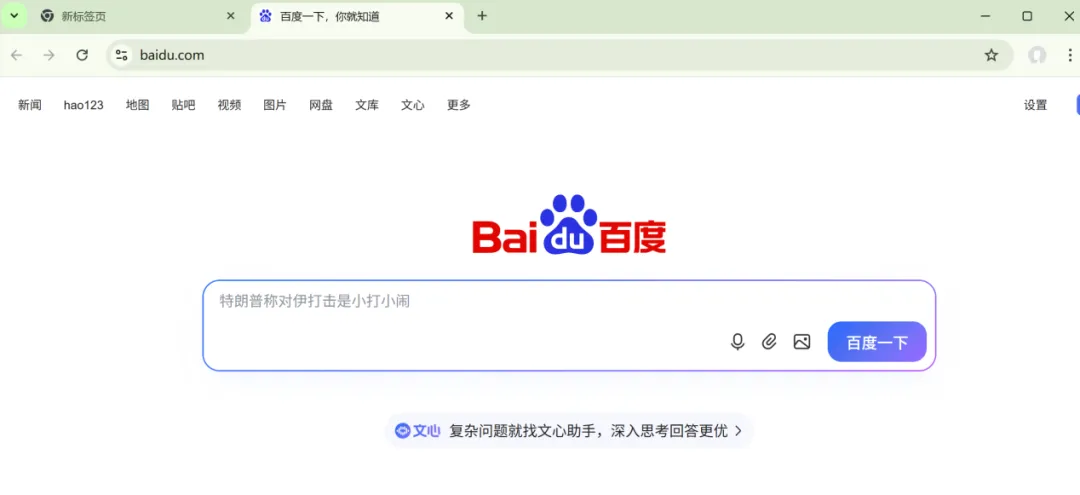Viewport: 1080px width, 495px height.
Task: Go back with the browser back arrow
Action: pos(17,55)
